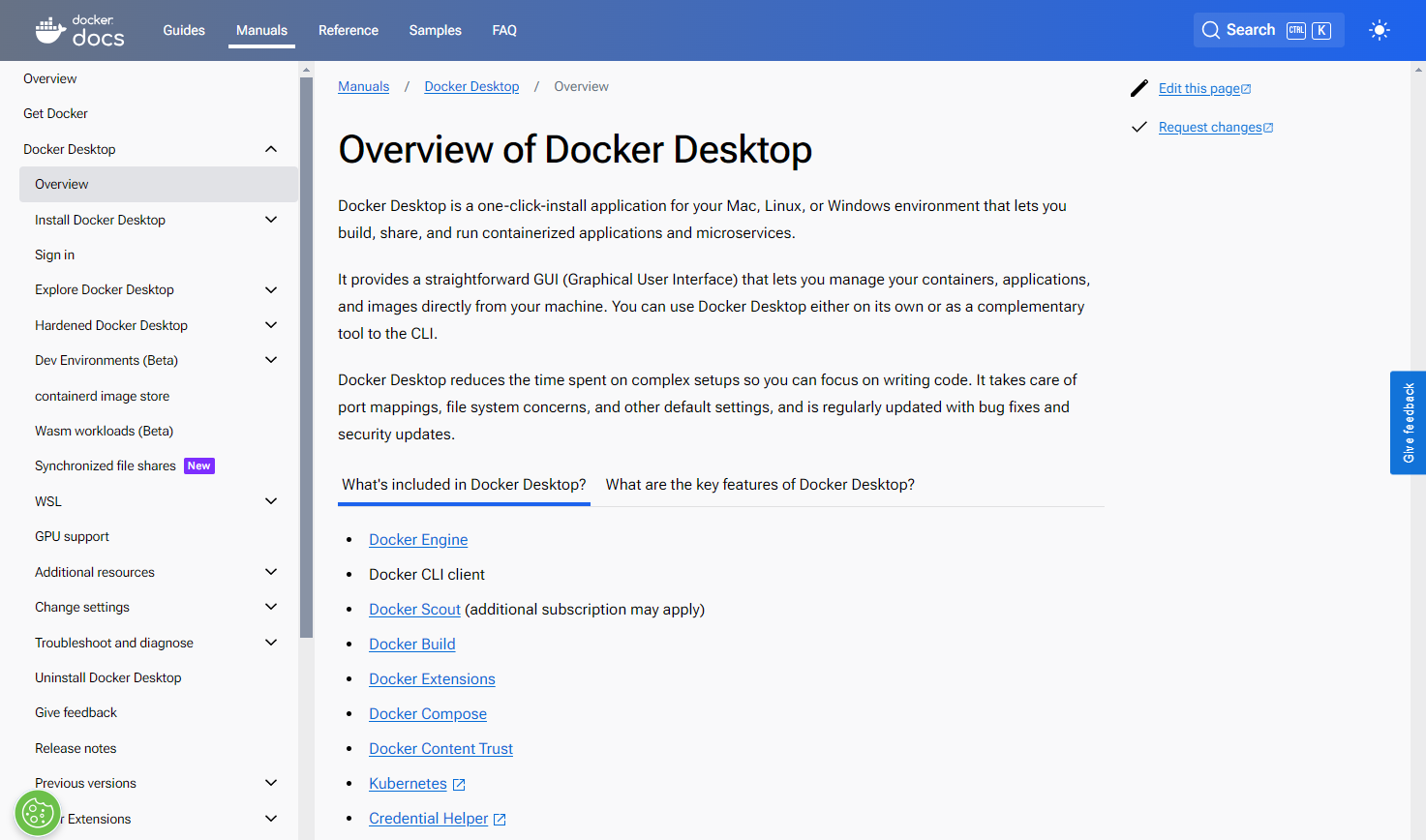Click the Manuals breadcrumb link
The height and width of the screenshot is (840, 1426).
(x=363, y=86)
